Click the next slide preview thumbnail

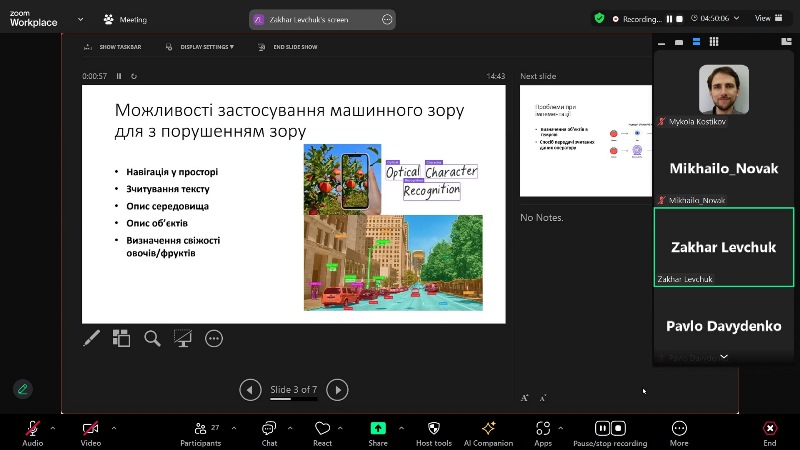click(586, 141)
